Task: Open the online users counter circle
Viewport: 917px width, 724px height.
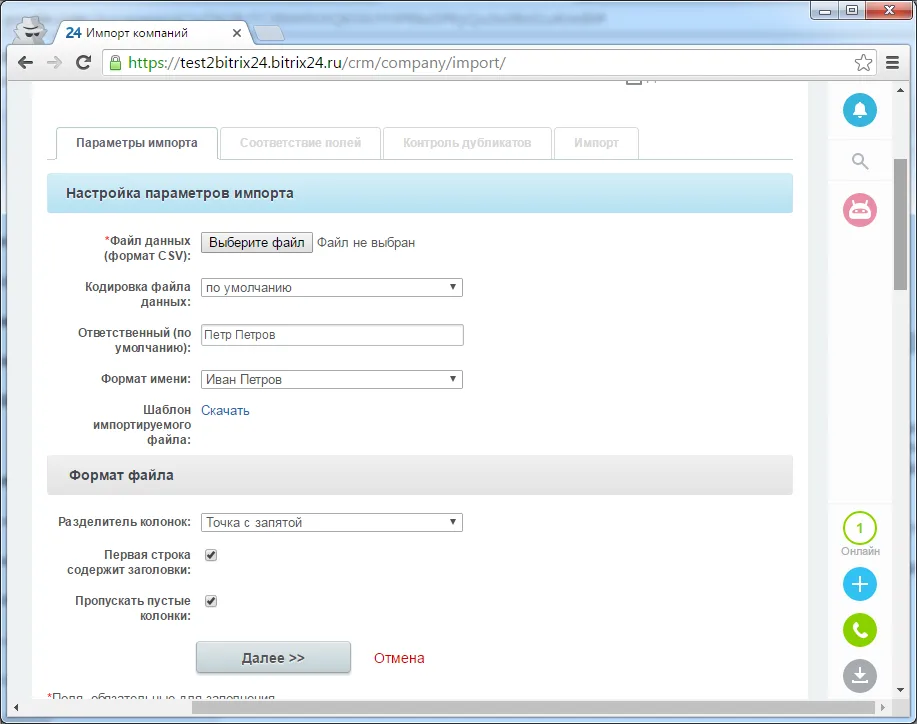Action: point(859,527)
